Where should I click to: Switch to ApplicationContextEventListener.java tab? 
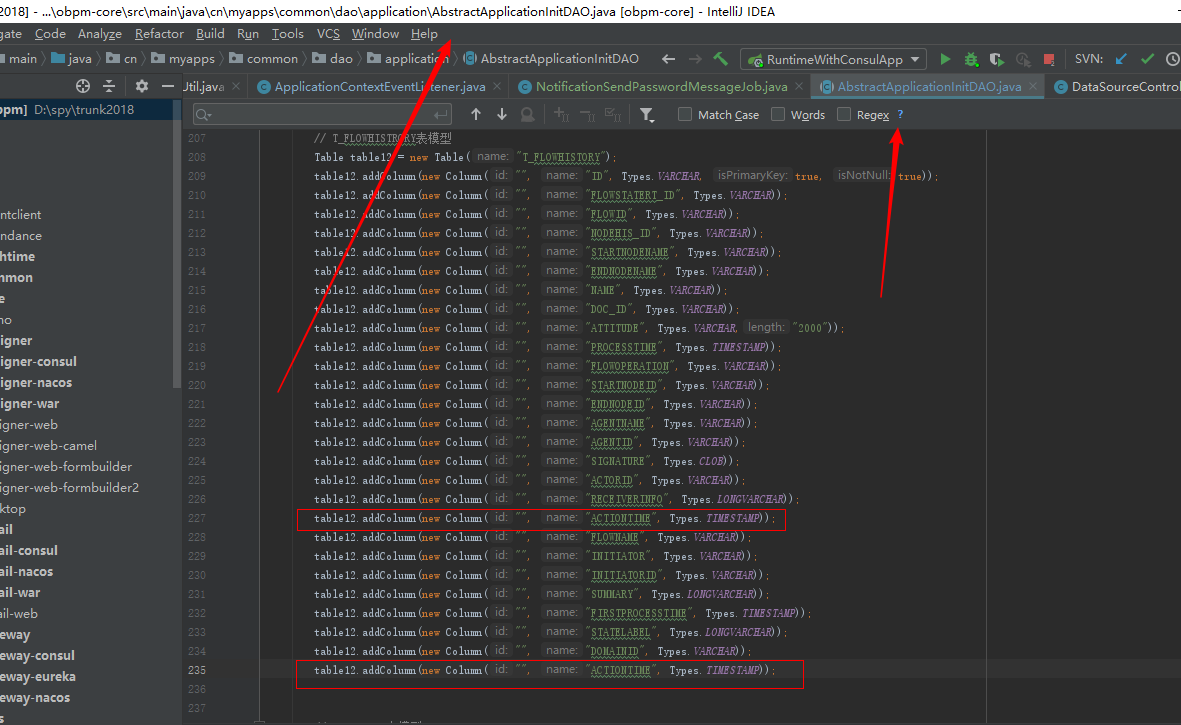tap(380, 87)
